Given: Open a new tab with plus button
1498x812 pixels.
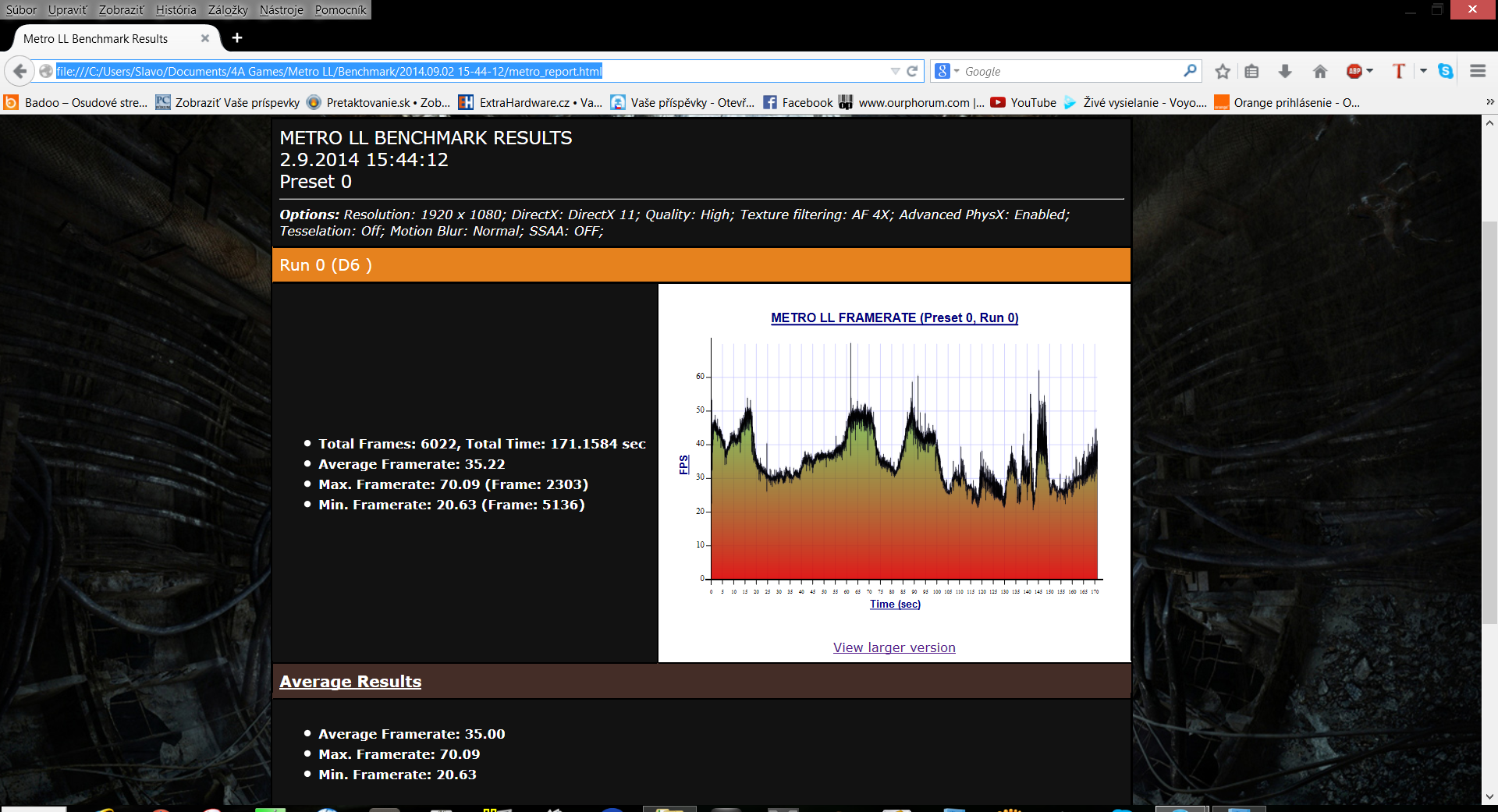Looking at the screenshot, I should pos(237,37).
